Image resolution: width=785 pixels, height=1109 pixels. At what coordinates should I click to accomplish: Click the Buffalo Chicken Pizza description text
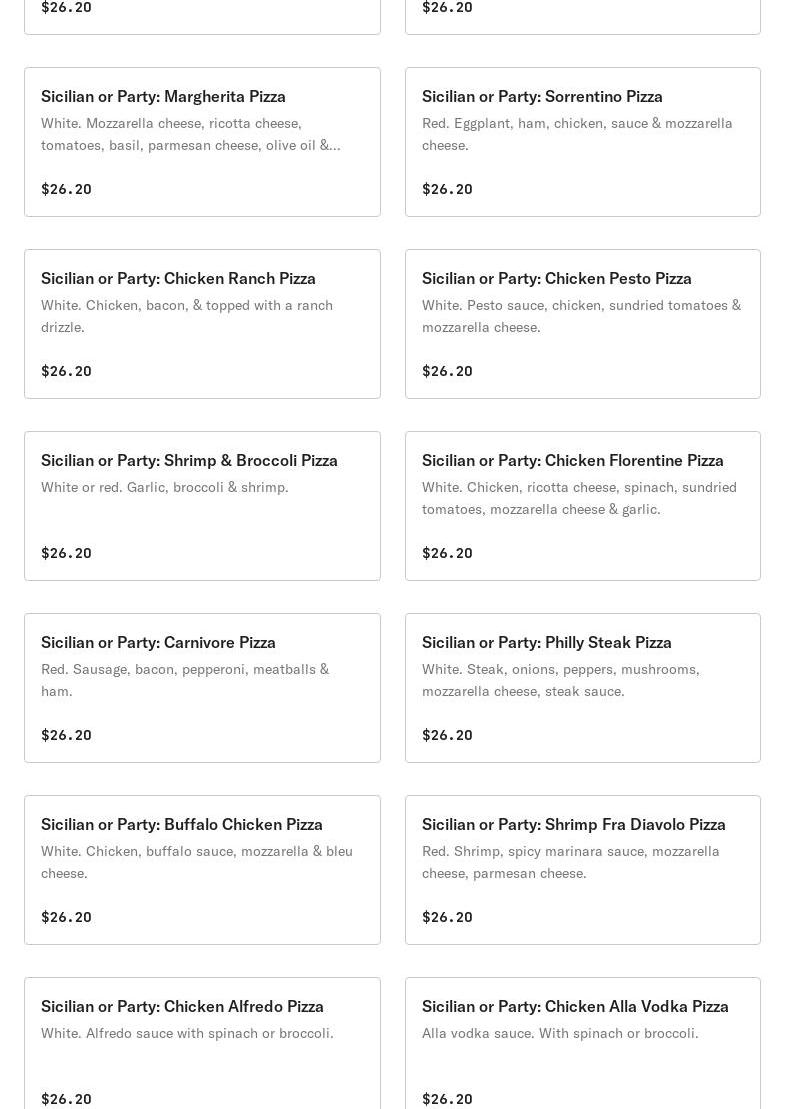pyautogui.click(x=196, y=862)
